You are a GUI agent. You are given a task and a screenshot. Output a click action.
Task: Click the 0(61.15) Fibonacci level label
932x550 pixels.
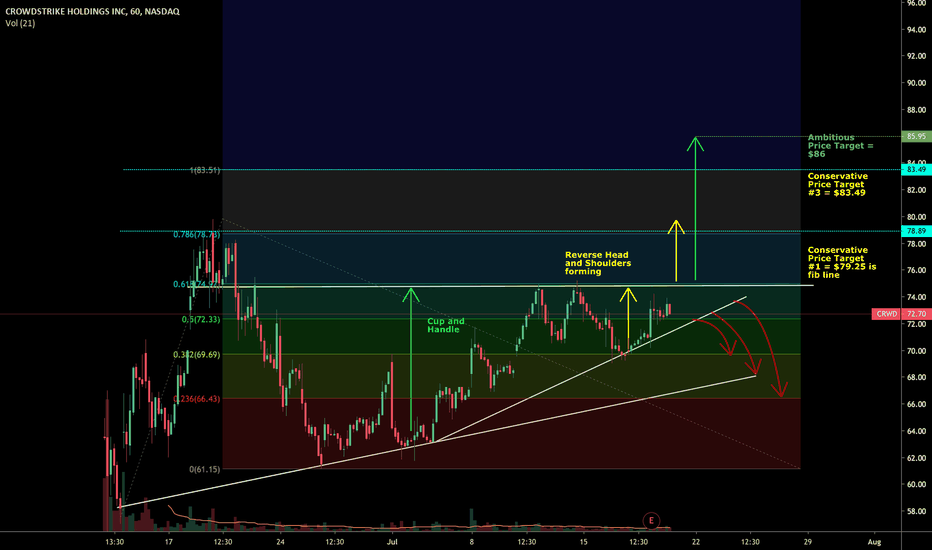point(204,470)
